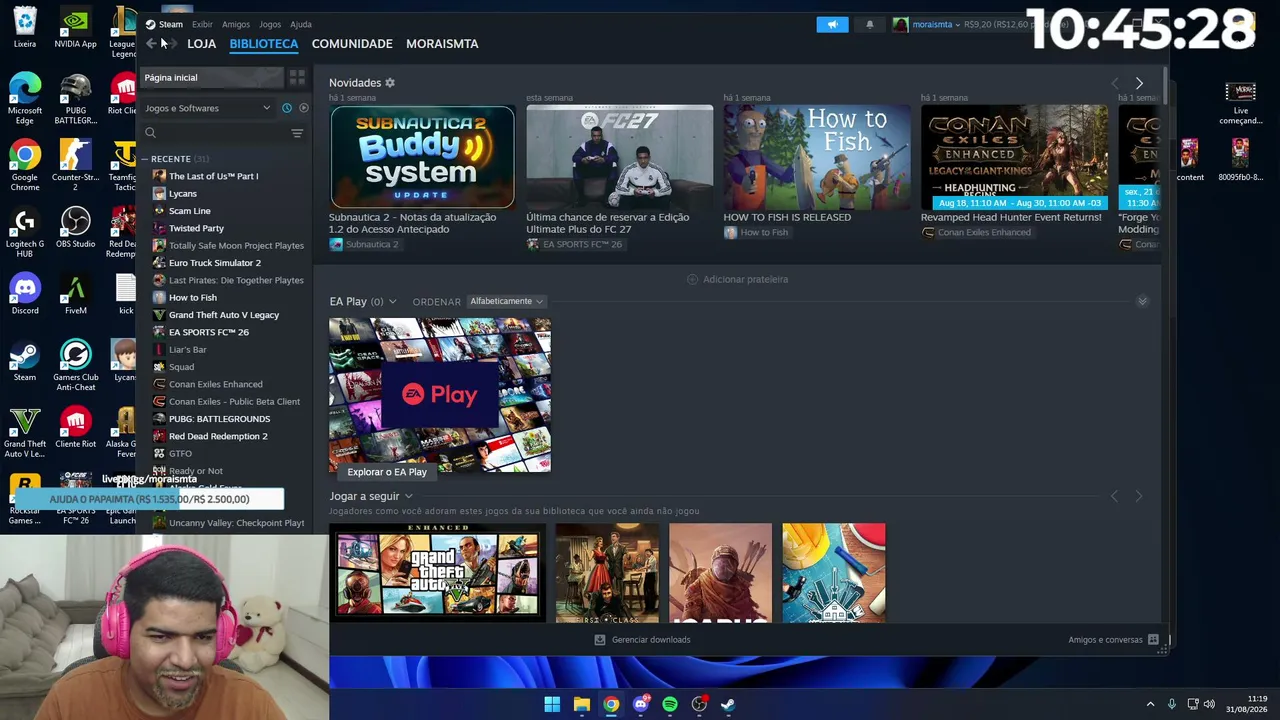
Task: Open the EA Play banner thumbnail
Action: pyautogui.click(x=440, y=394)
